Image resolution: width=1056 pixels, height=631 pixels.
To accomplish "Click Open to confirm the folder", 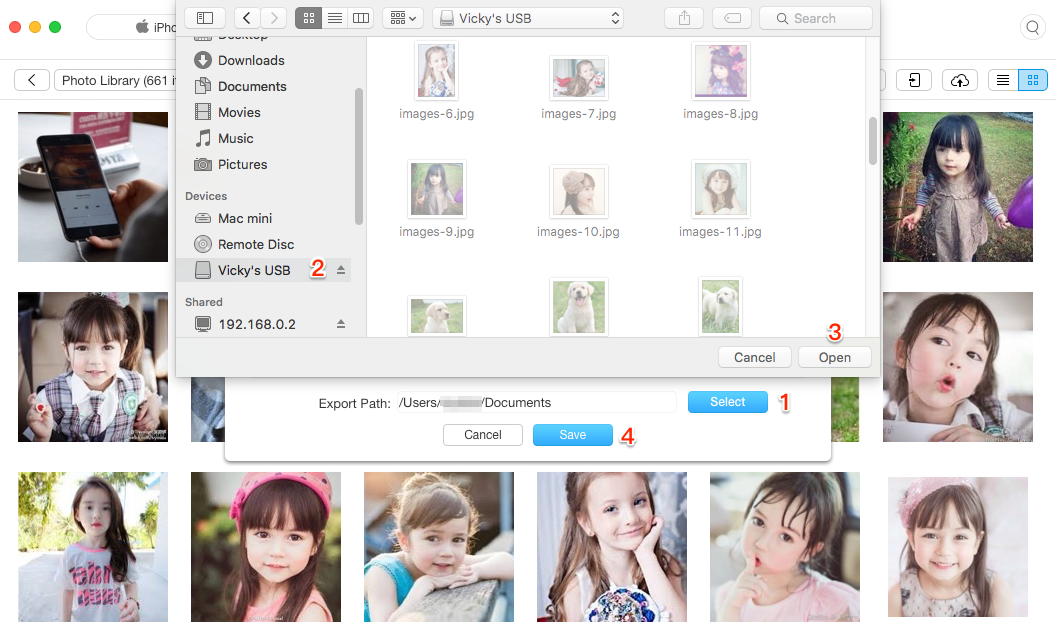I will point(834,358).
